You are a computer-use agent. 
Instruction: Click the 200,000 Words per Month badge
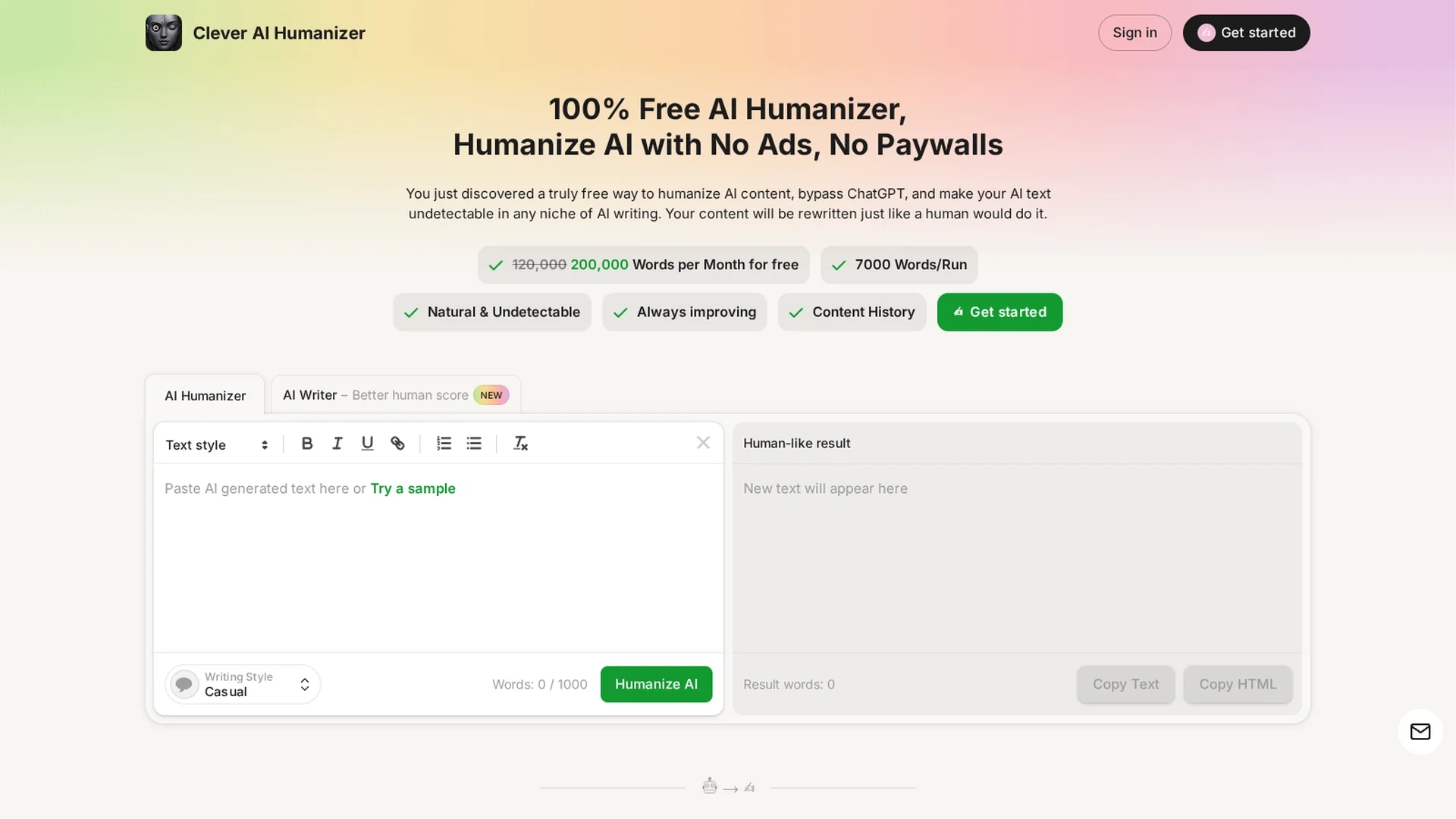(643, 265)
